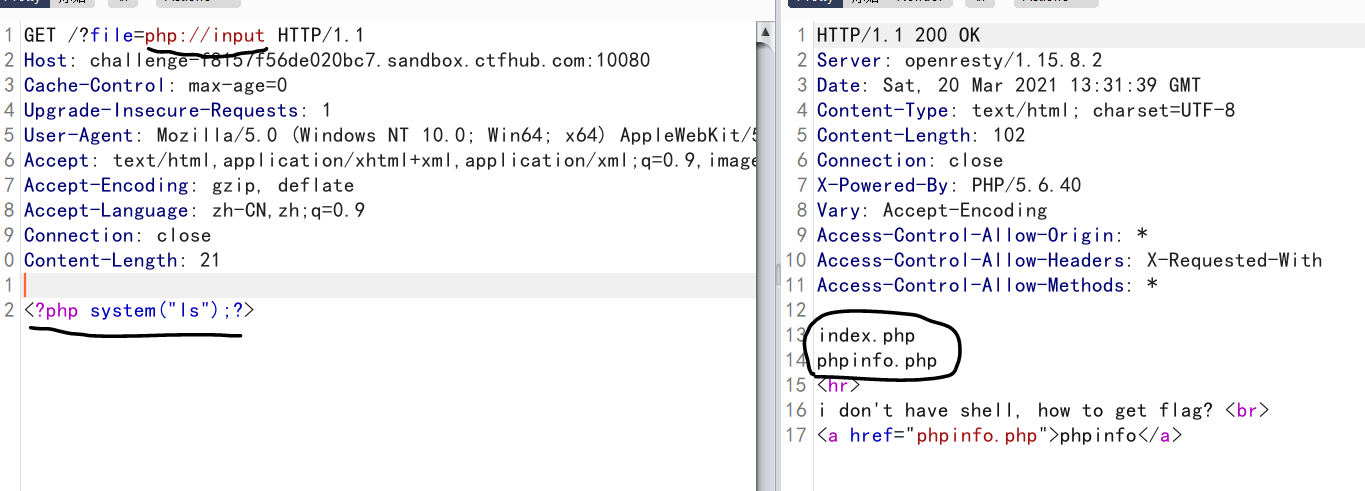Click 'Access-Control-Allow-Origin: *' response line
The width and height of the screenshot is (1365, 491).
pos(982,235)
